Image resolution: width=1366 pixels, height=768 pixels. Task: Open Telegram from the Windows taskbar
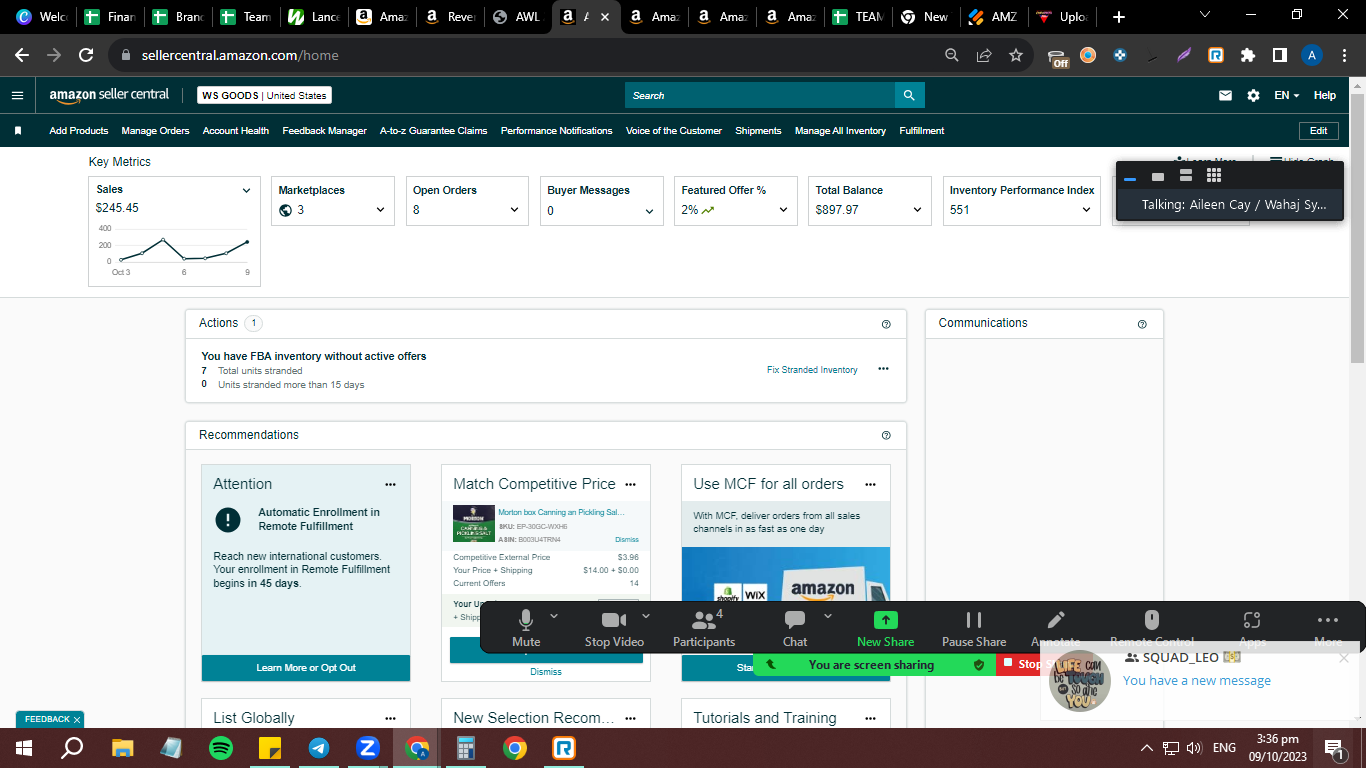[319, 747]
